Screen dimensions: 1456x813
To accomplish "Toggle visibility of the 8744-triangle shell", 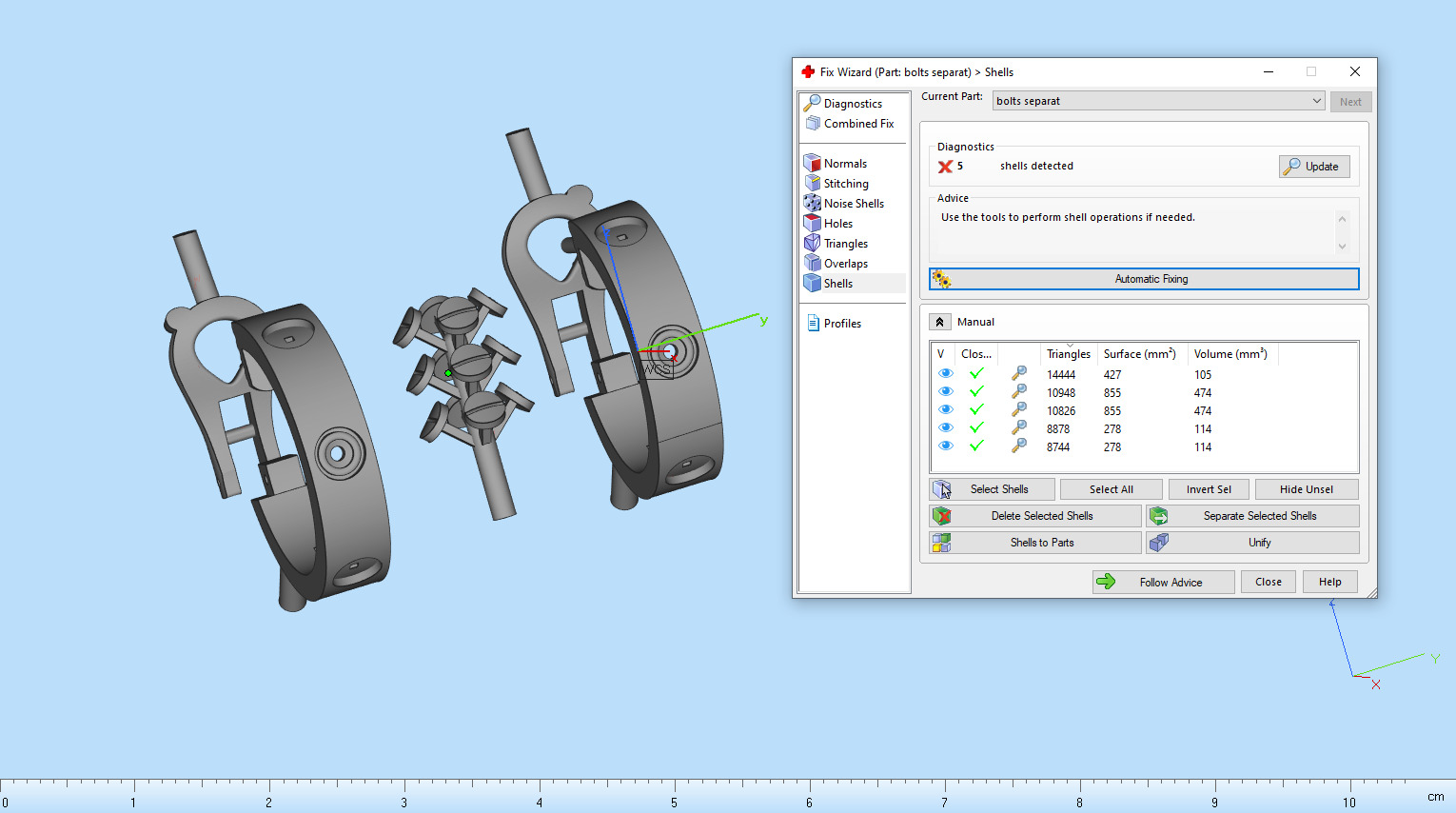I will (x=946, y=446).
